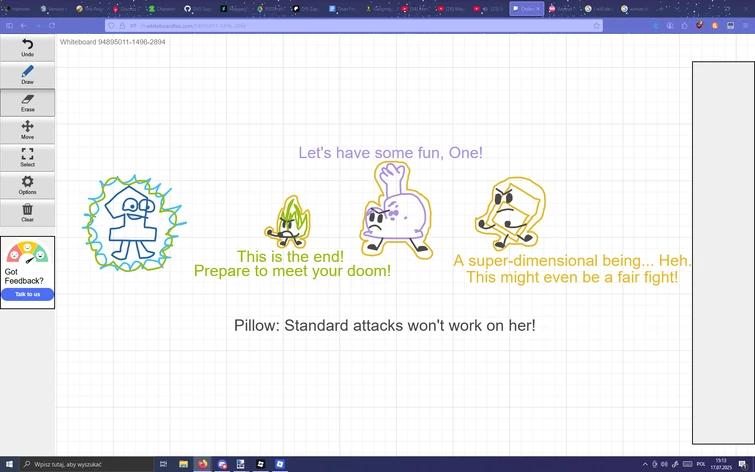Select the Draw pencil tool
This screenshot has height=472, width=755.
27,75
